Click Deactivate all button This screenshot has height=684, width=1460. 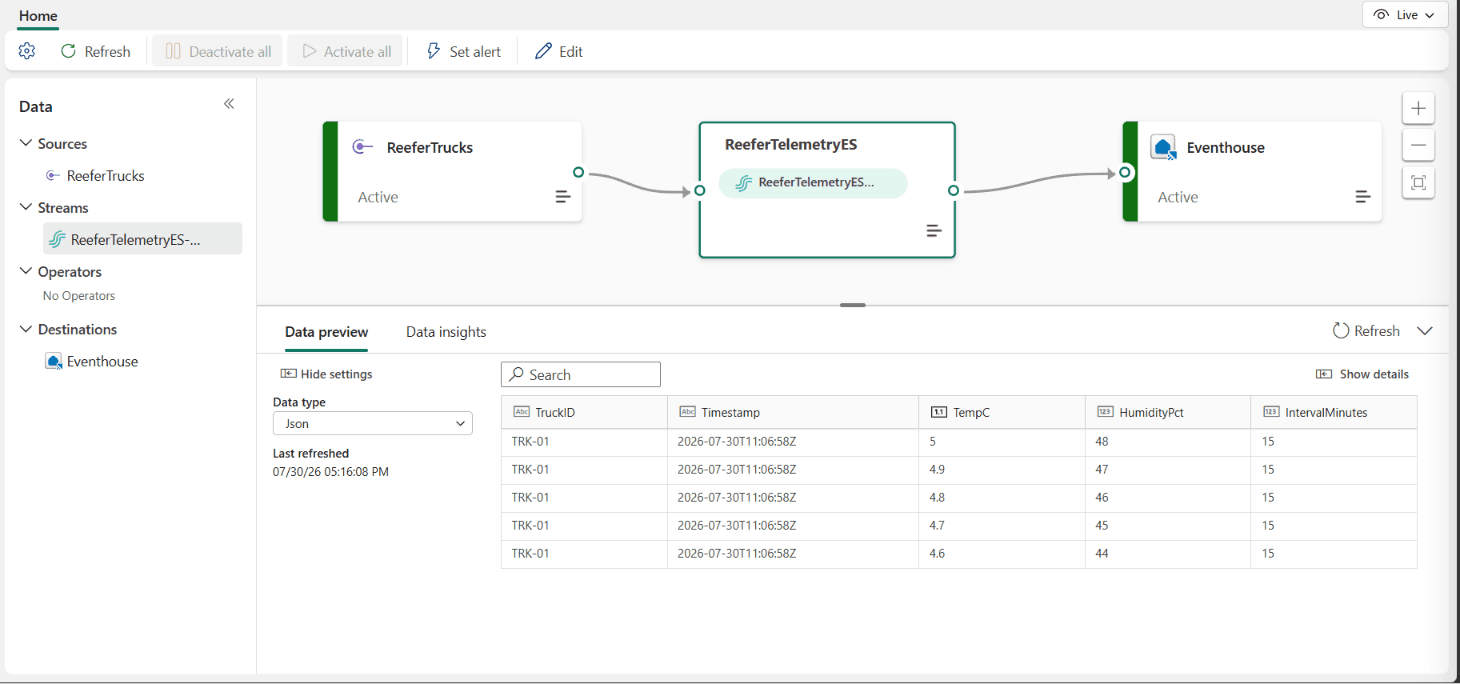click(x=218, y=51)
